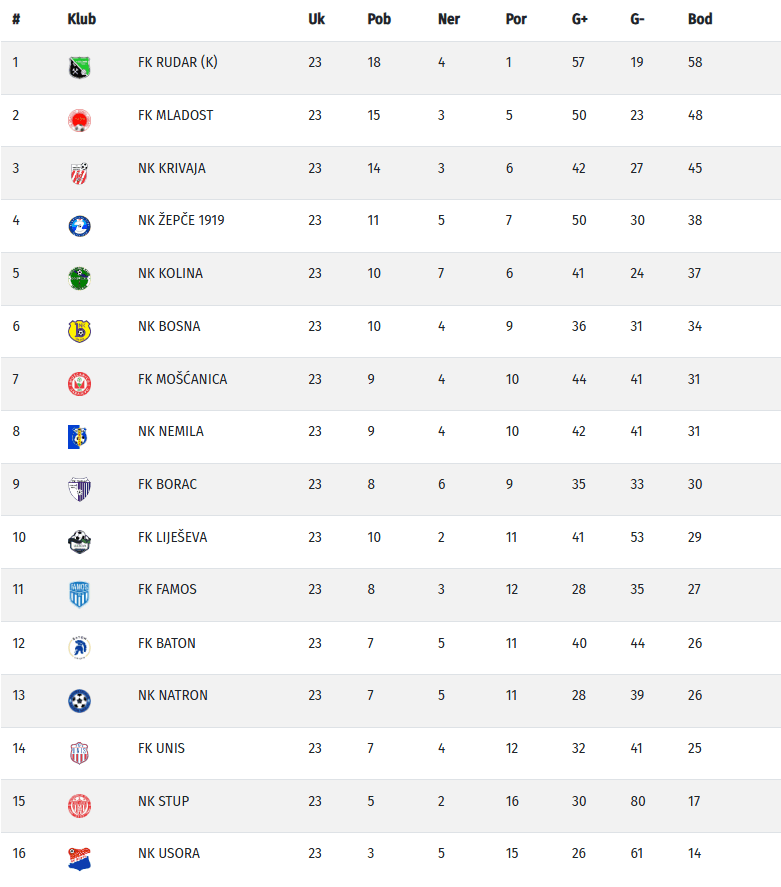Click NK STUP team name
Image resolution: width=781 pixels, height=887 pixels.
coord(163,802)
